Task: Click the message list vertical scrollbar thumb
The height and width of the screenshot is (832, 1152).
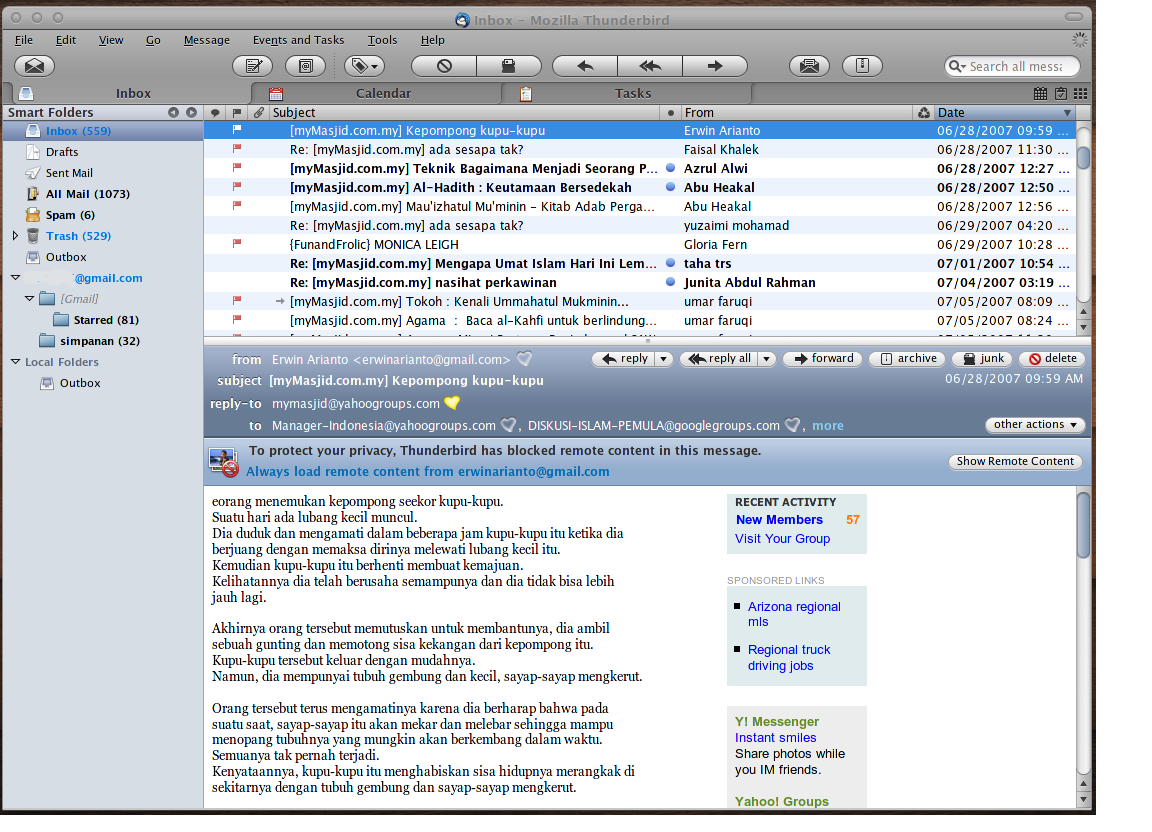Action: point(1083,157)
